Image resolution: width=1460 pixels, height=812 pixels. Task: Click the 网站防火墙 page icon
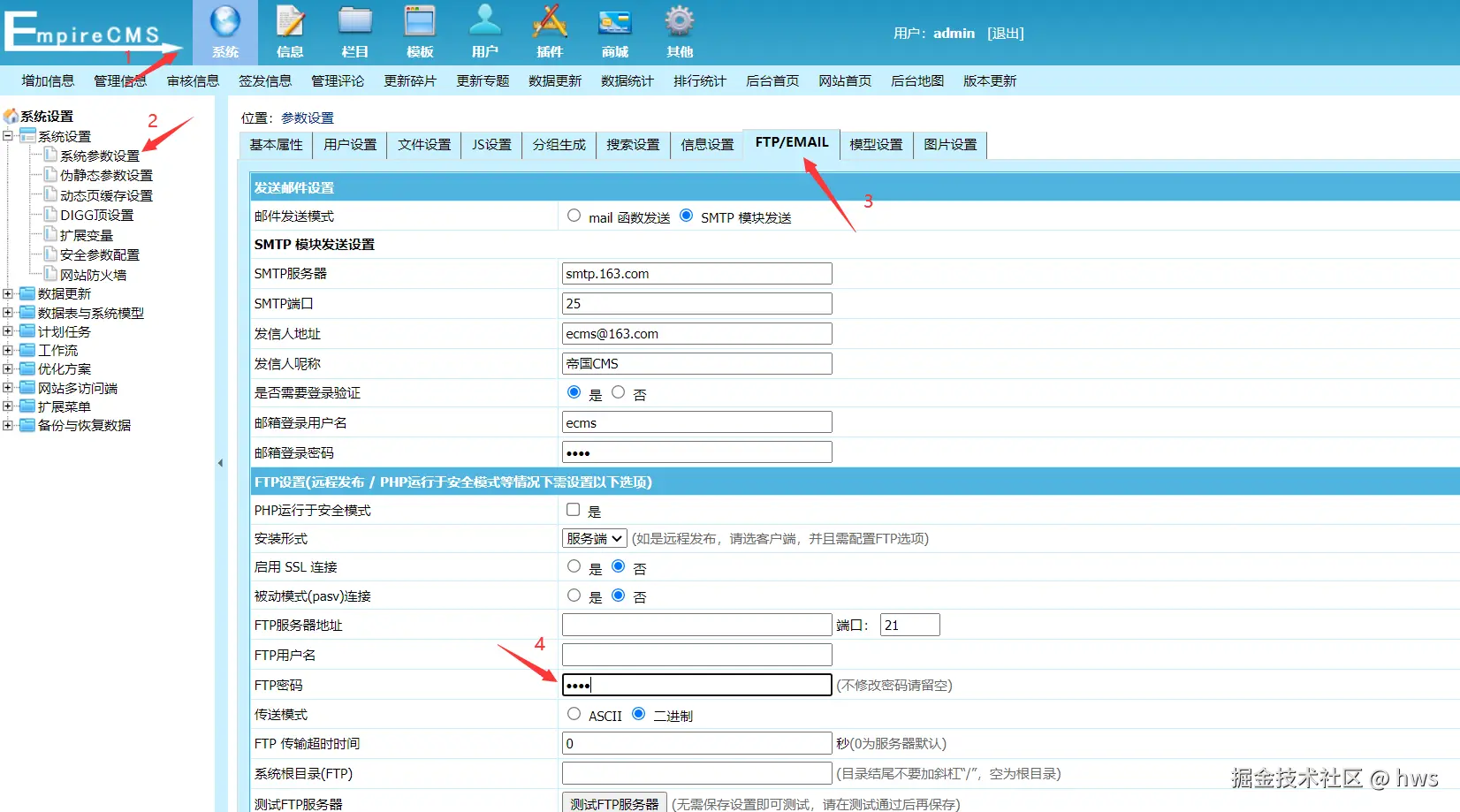click(50, 274)
